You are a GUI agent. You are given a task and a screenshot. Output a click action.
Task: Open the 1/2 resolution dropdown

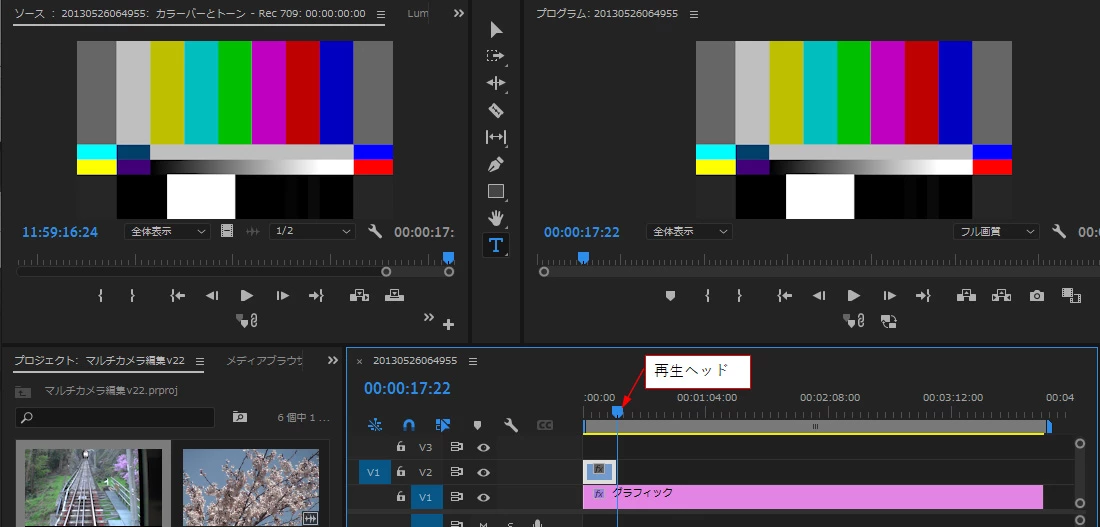[x=312, y=231]
